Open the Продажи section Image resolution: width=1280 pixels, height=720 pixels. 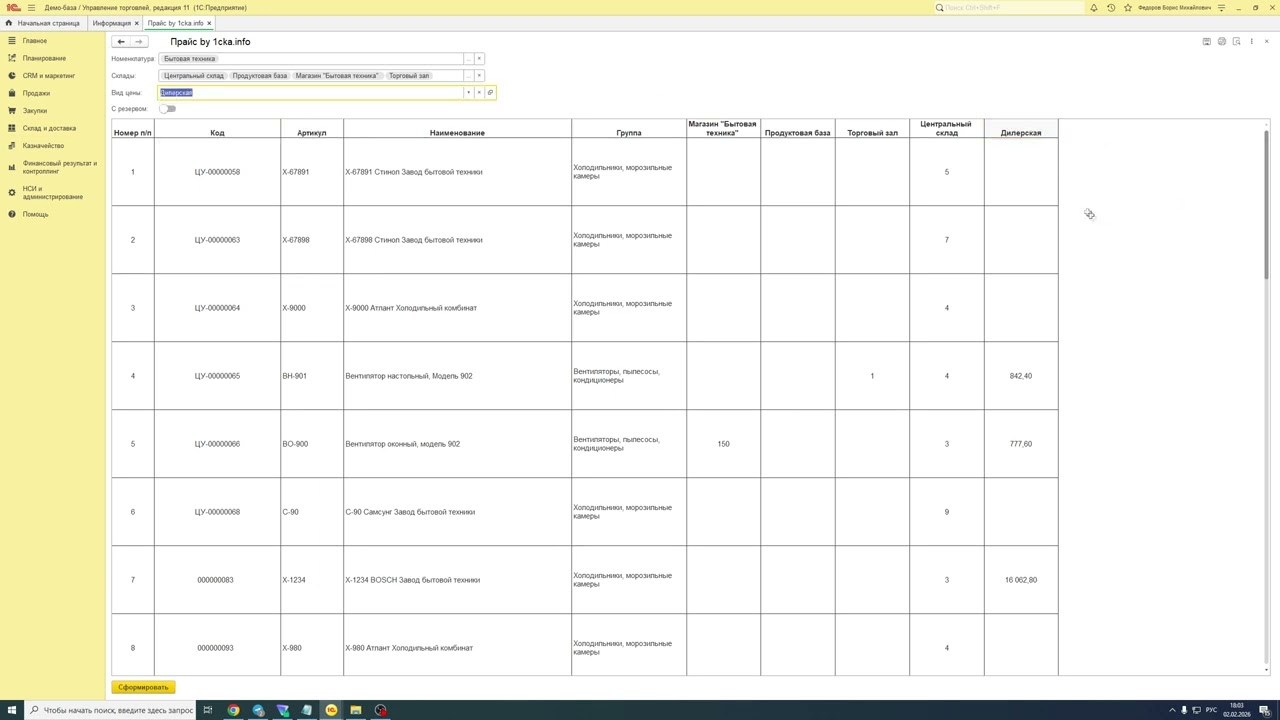tap(36, 93)
